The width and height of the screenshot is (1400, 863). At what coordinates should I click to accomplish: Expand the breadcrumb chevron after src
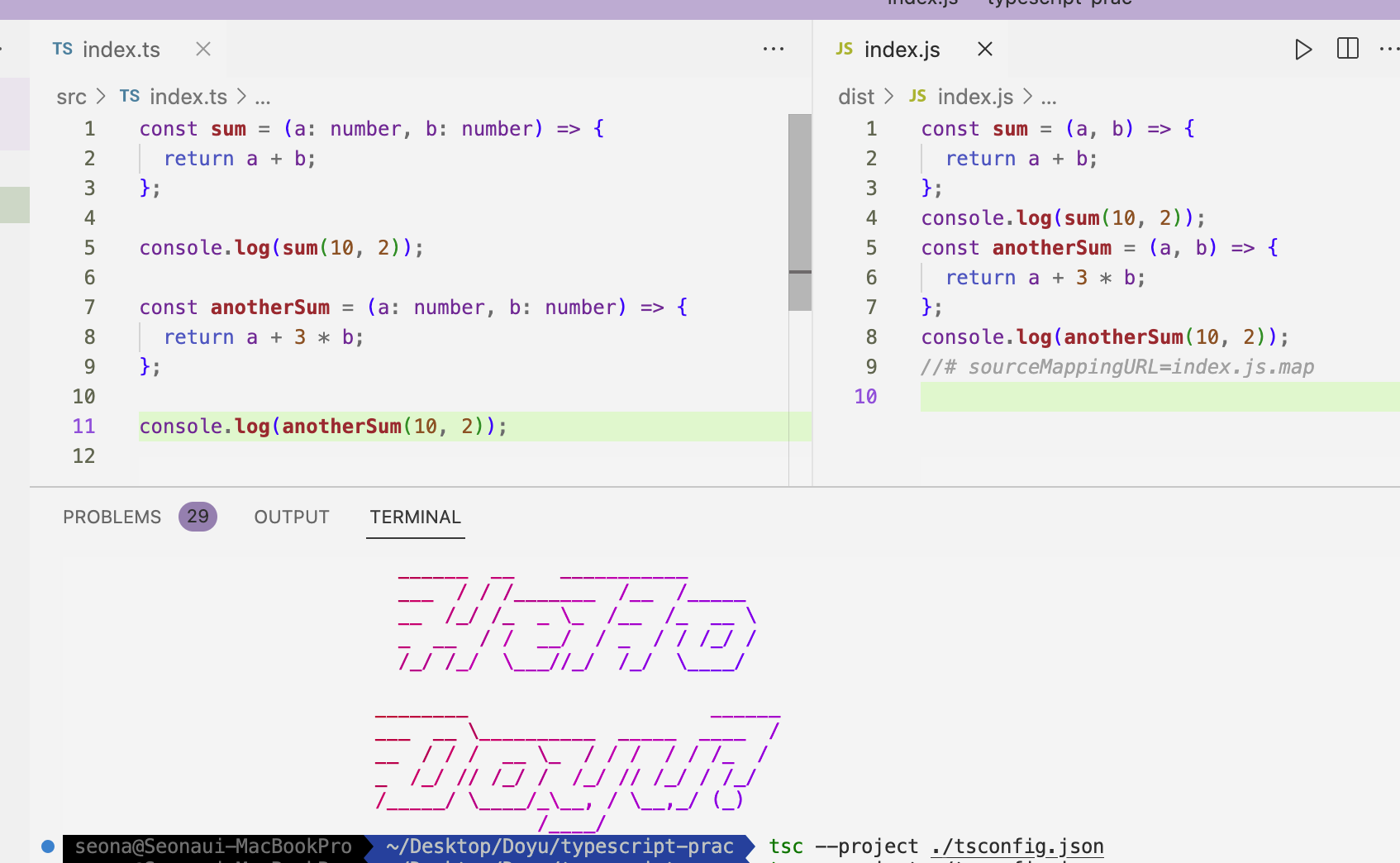point(101,97)
